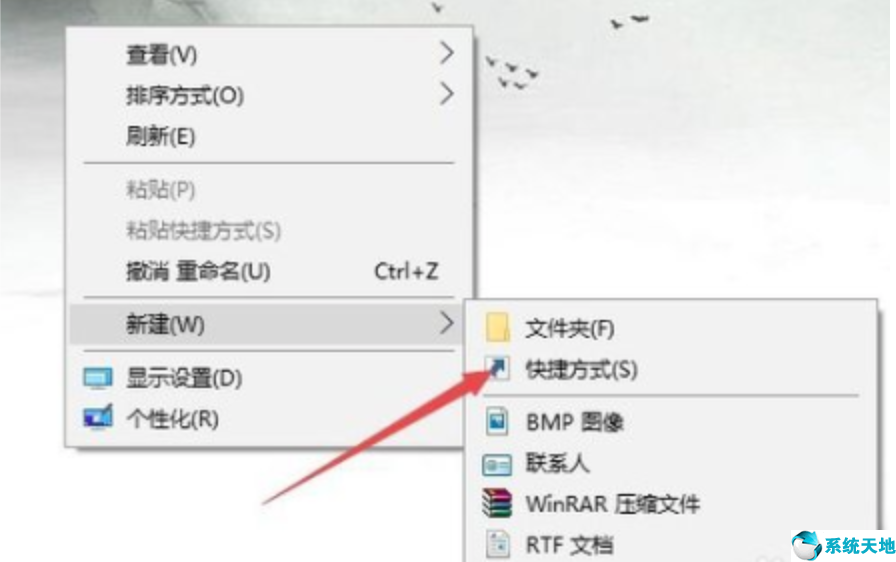The height and width of the screenshot is (562, 896).
Task: Expand the 新建(W) submenu arrow
Action: pos(447,323)
